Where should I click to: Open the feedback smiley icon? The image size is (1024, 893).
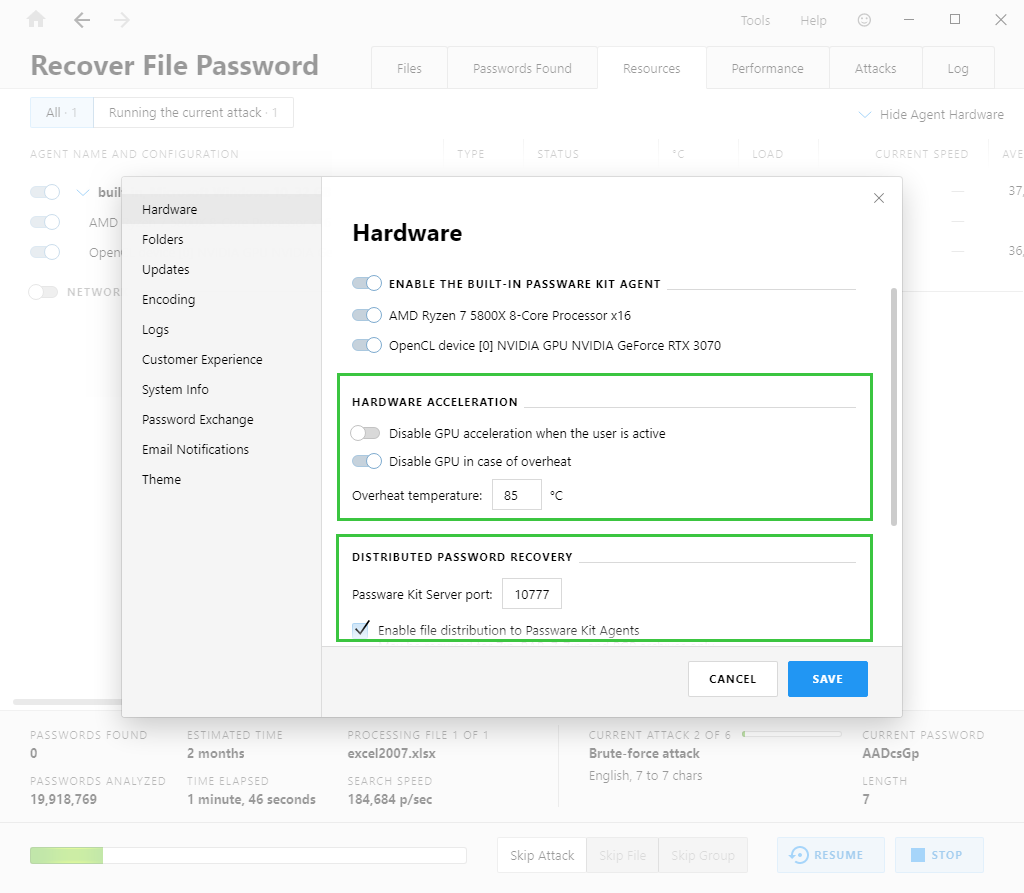[x=864, y=20]
